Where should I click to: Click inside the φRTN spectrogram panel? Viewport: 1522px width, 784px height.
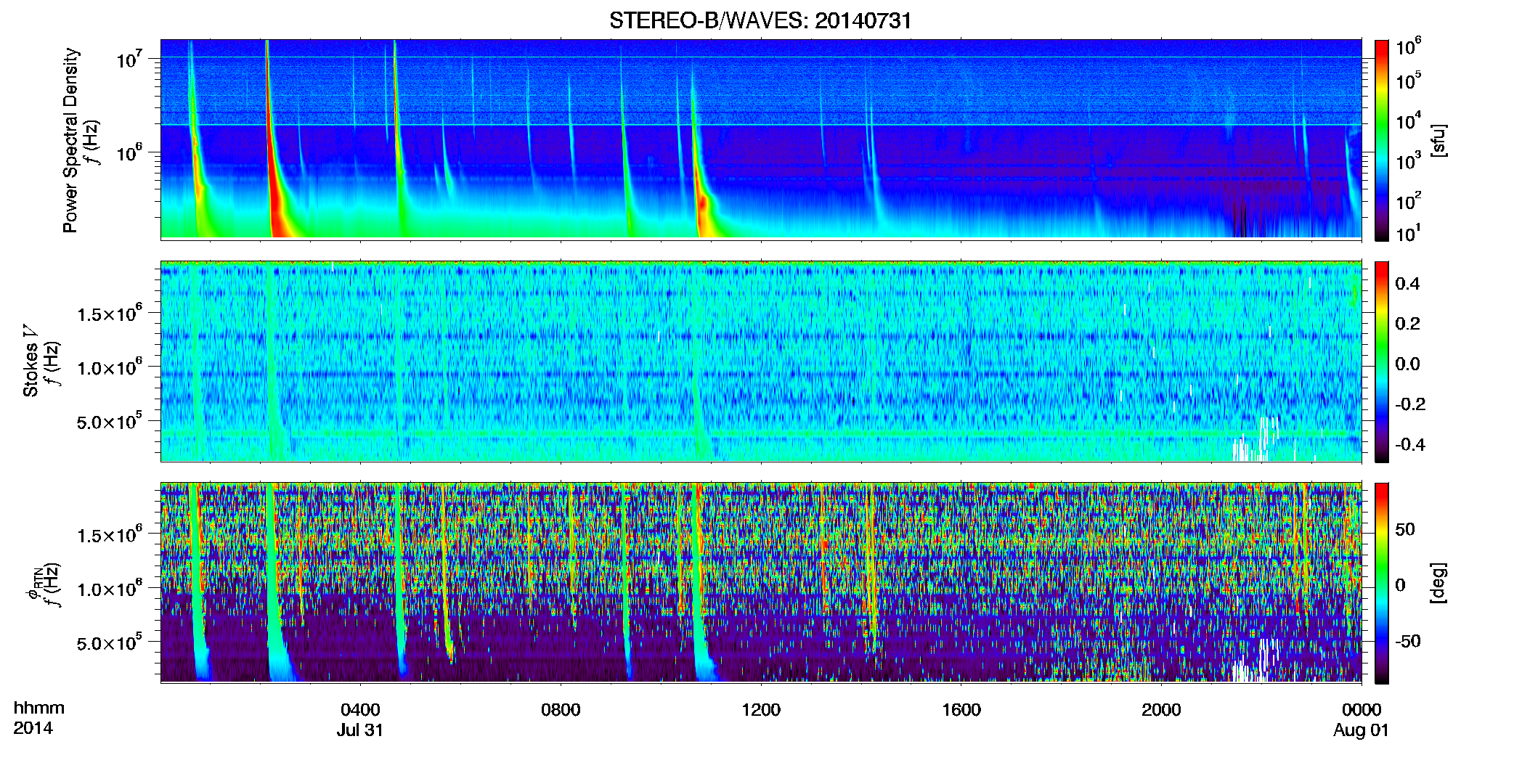(761, 583)
